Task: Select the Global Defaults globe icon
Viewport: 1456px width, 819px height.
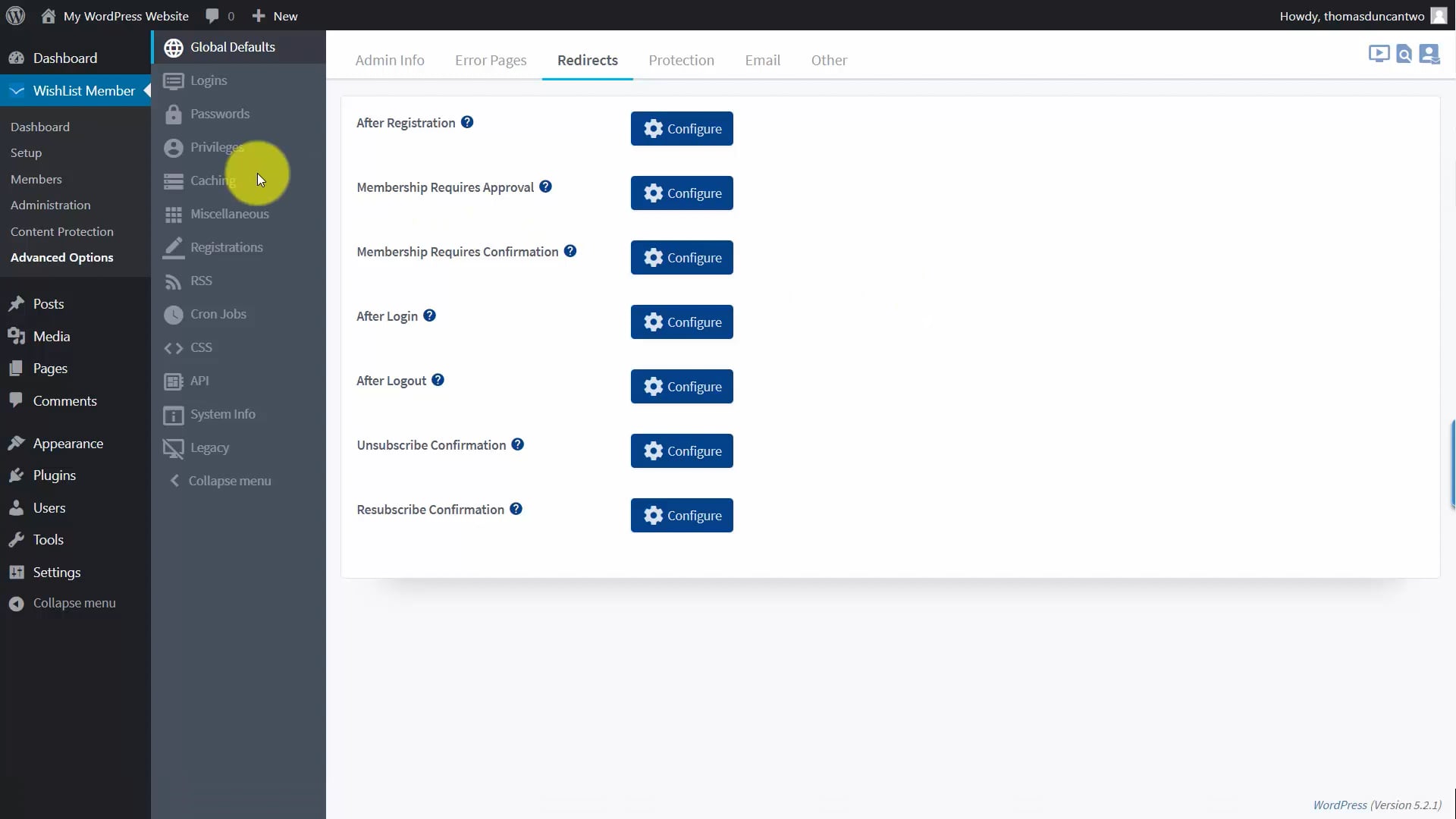Action: [x=174, y=46]
